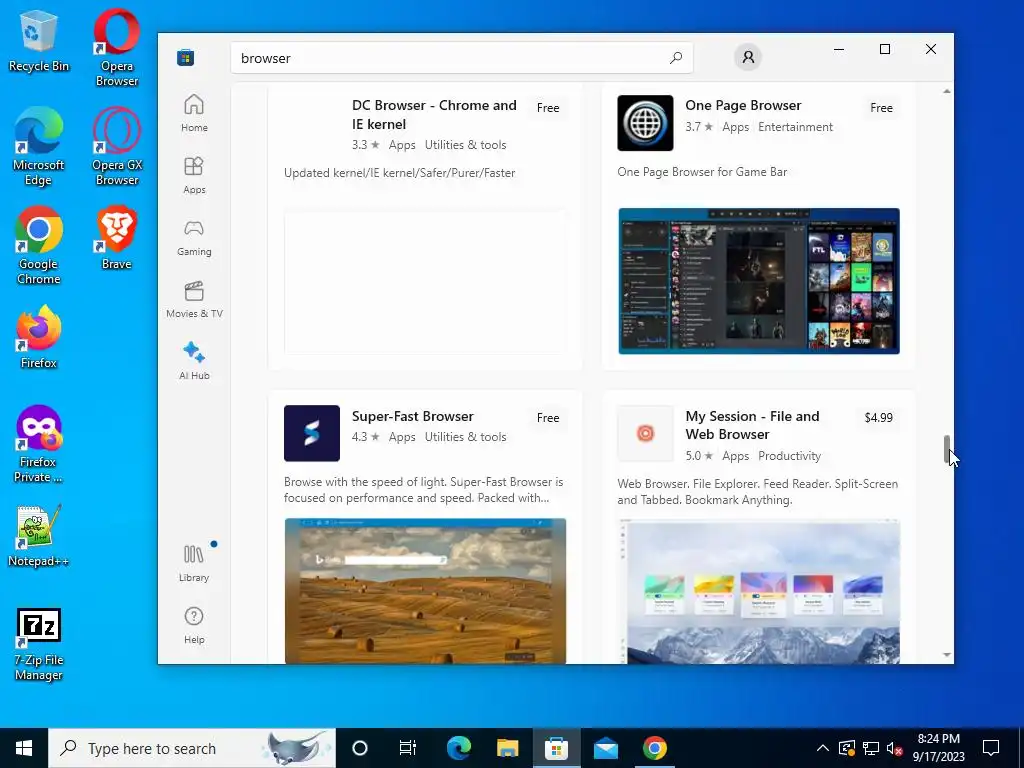
Task: Click the Microsoft Store logo icon
Action: [x=185, y=57]
